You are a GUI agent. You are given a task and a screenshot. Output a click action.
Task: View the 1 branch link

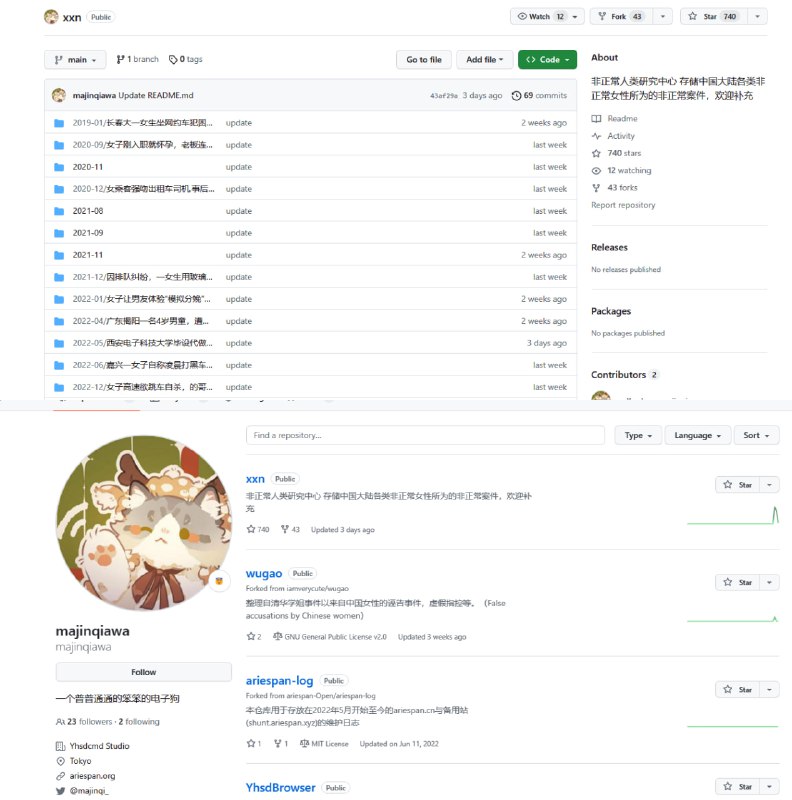138,59
